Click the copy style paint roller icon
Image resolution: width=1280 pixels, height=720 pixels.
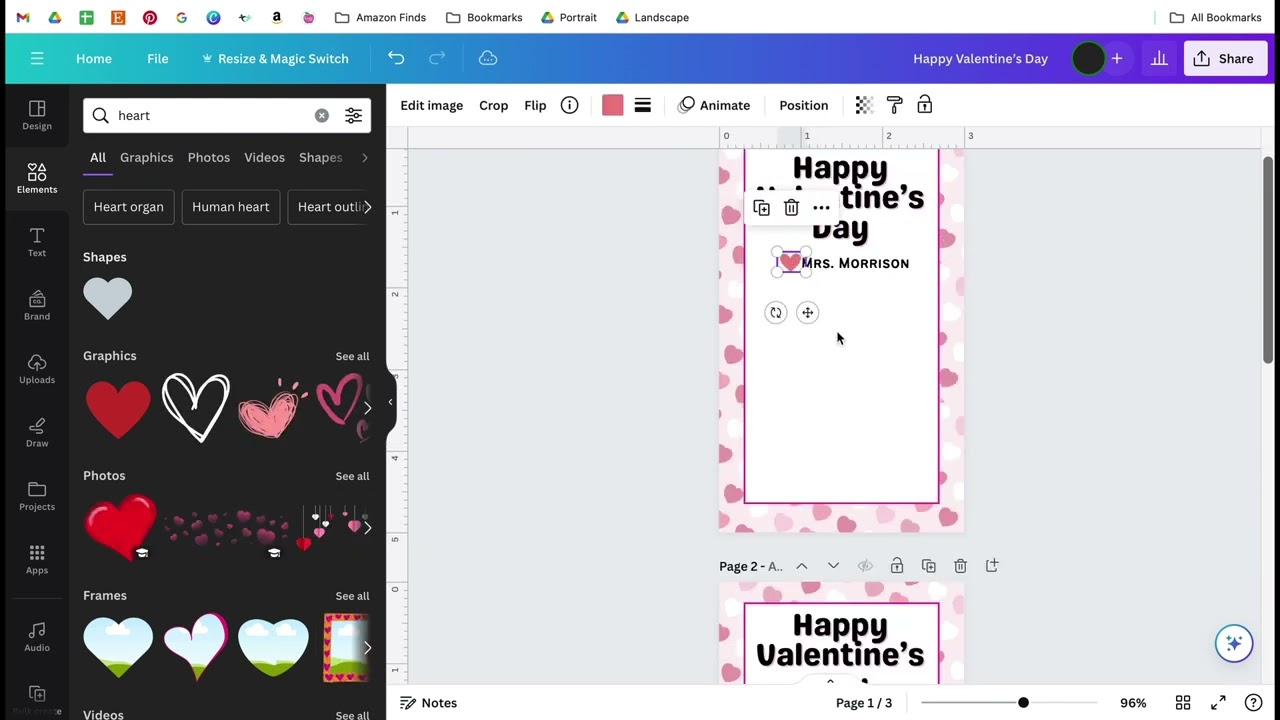[x=895, y=105]
